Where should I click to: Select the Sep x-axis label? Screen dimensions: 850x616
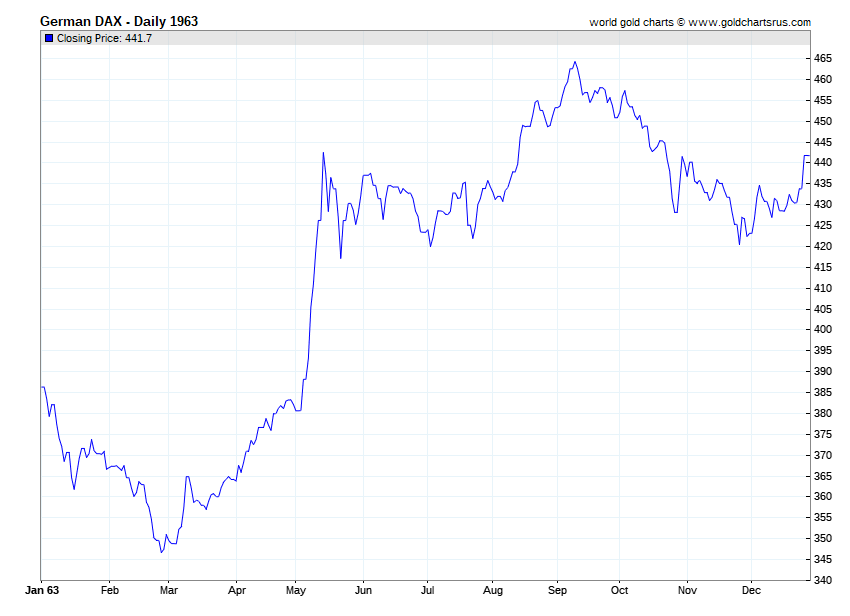point(557,590)
